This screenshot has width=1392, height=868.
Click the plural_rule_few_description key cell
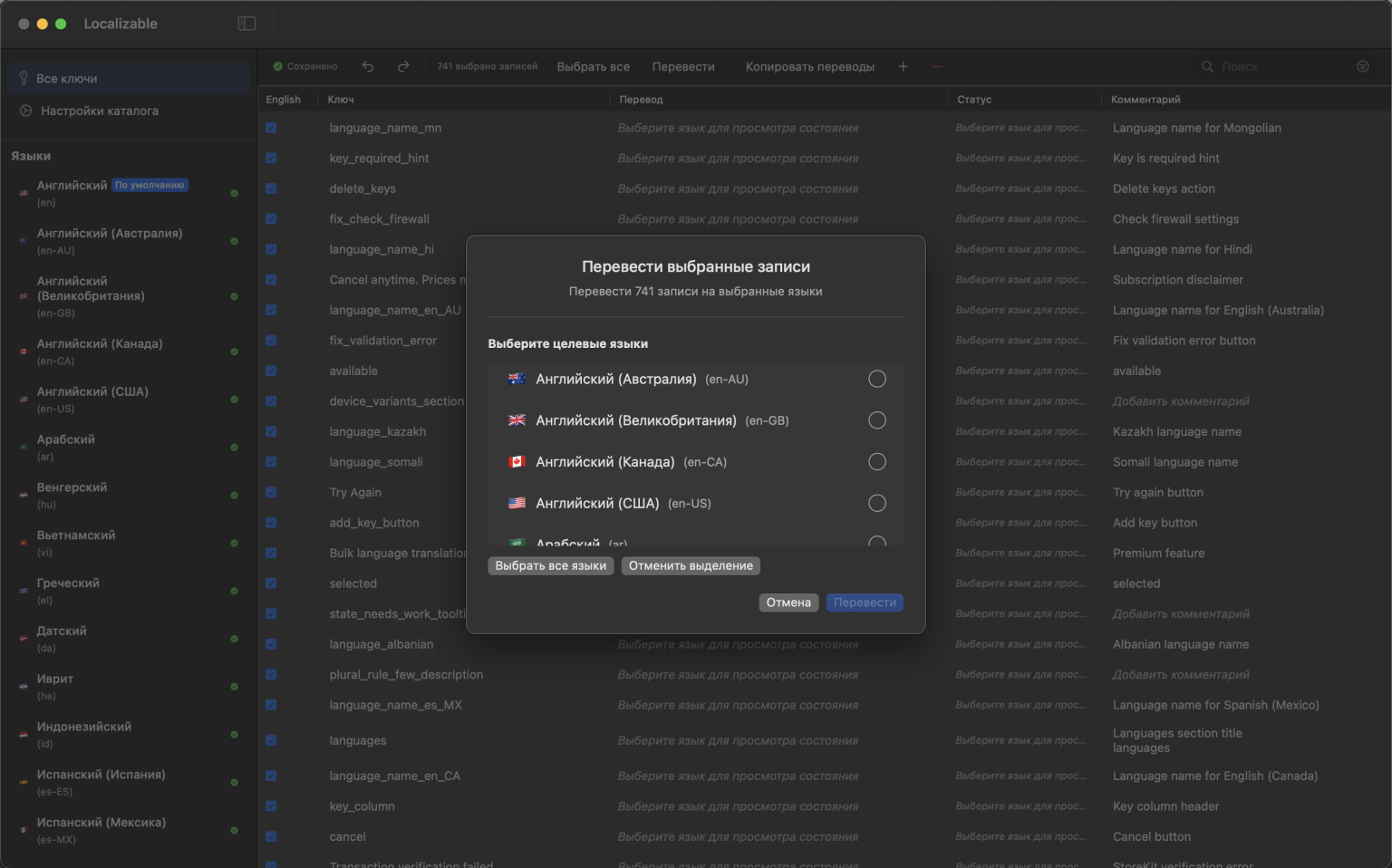pos(406,675)
